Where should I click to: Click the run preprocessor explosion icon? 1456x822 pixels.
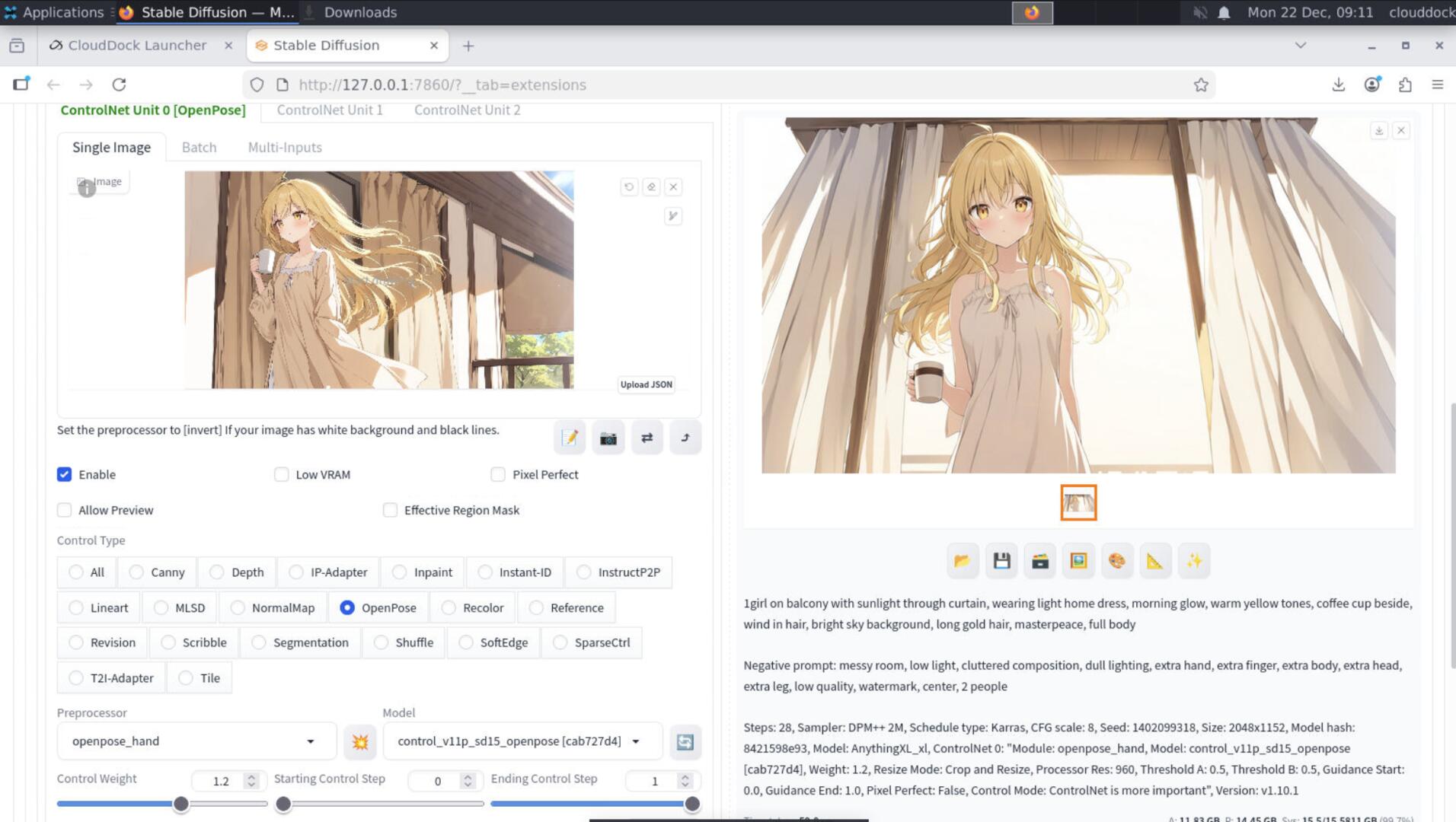pos(360,741)
